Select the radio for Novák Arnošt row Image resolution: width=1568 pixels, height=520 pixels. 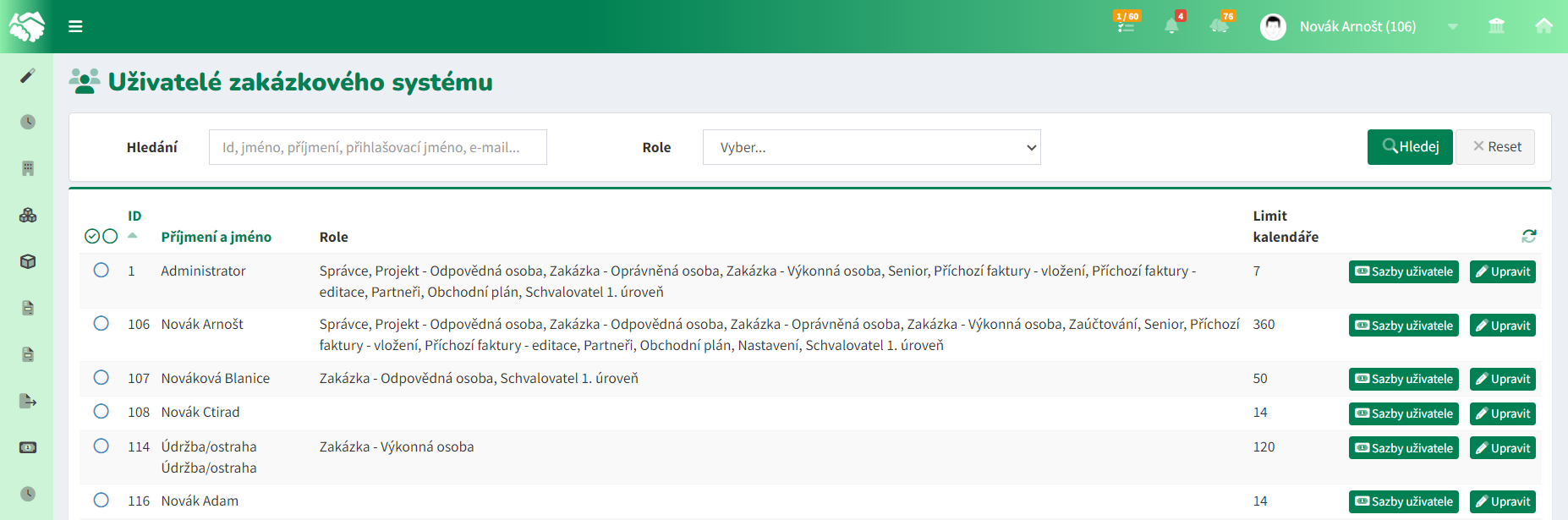coord(101,323)
